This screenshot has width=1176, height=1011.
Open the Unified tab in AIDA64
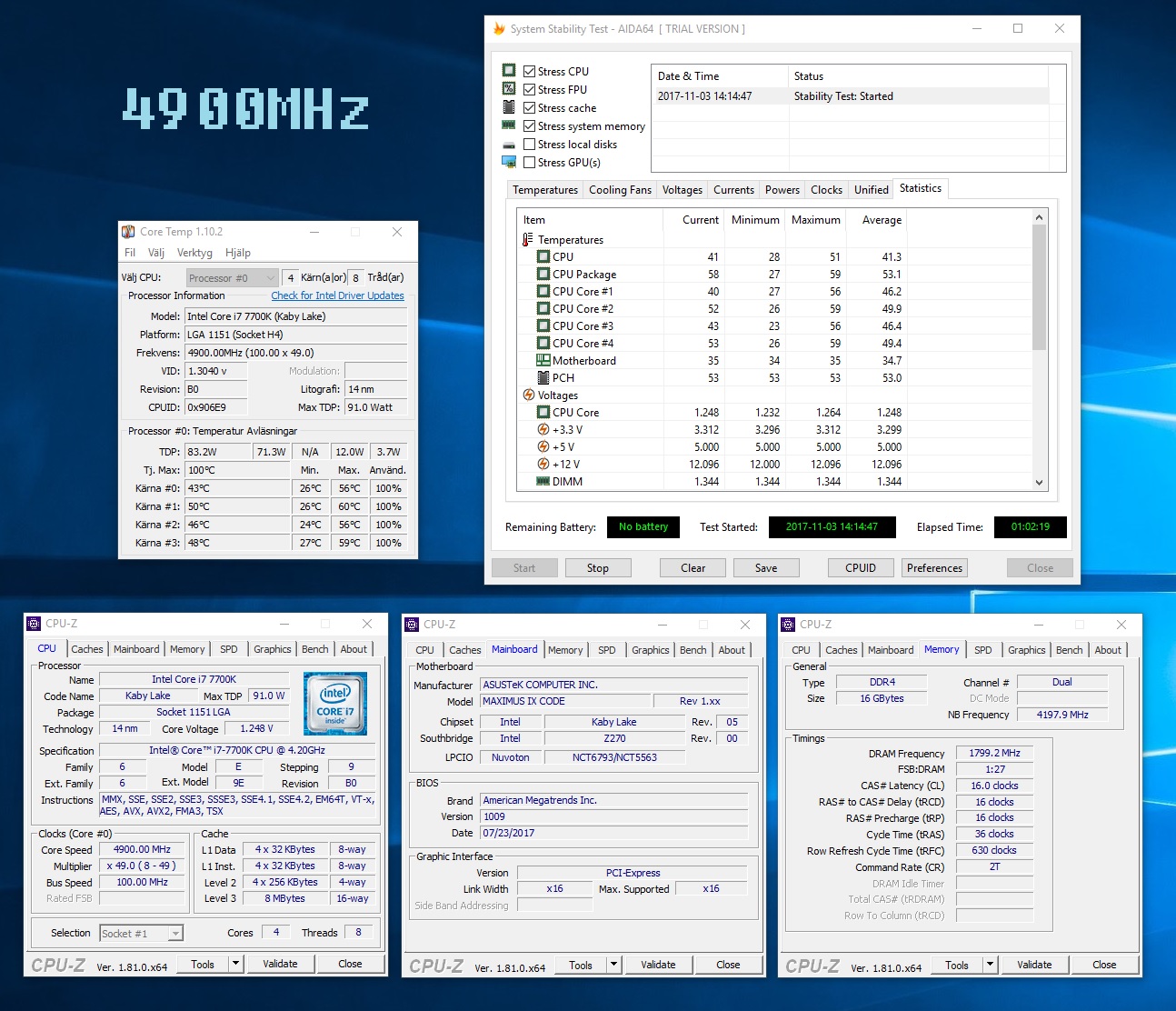coord(871,190)
